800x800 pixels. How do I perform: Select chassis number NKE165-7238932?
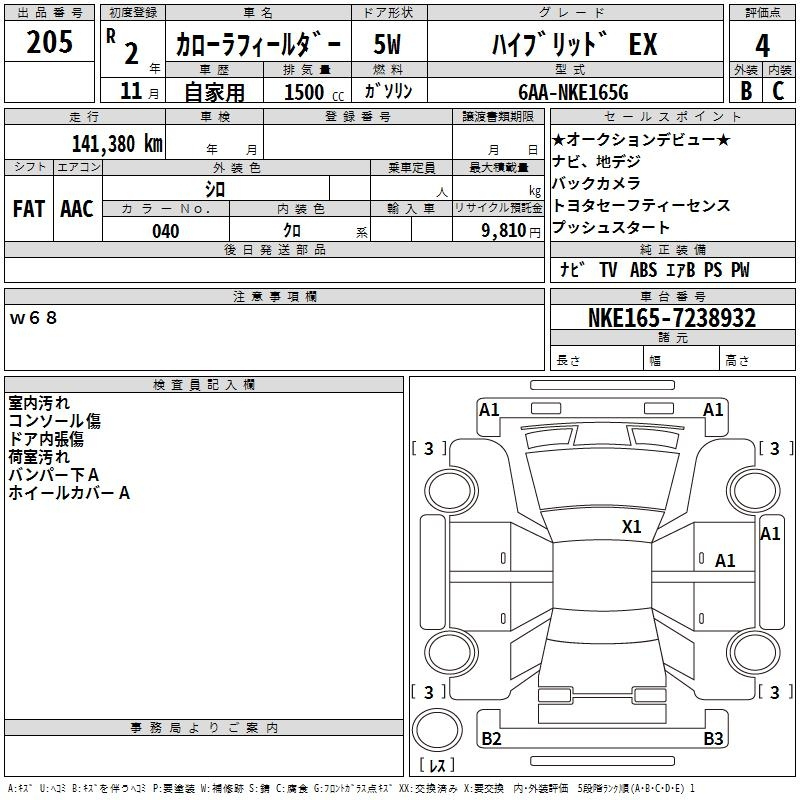672,318
